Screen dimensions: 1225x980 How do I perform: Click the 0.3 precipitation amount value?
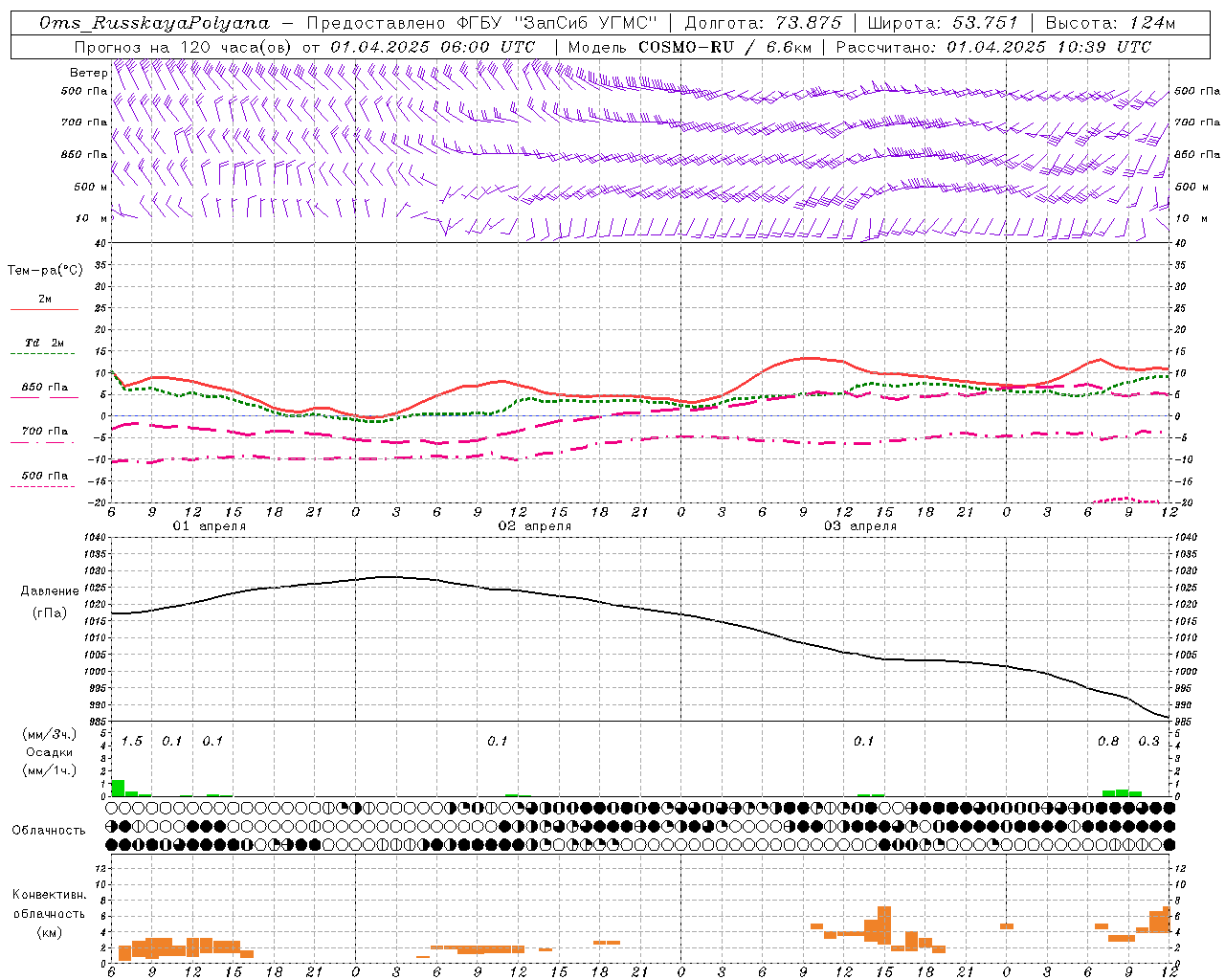1148,742
